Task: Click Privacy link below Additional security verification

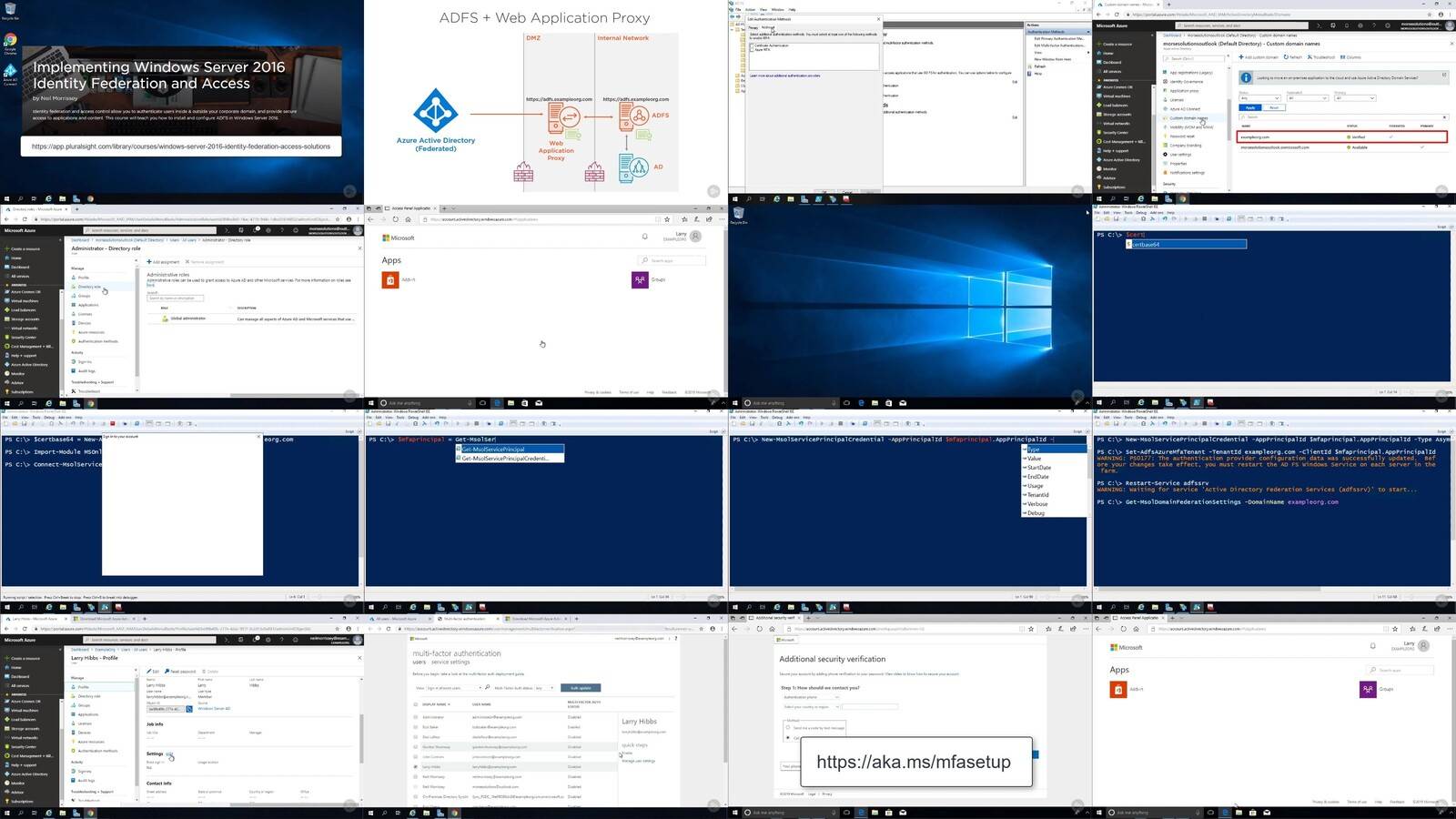Action: [x=827, y=794]
